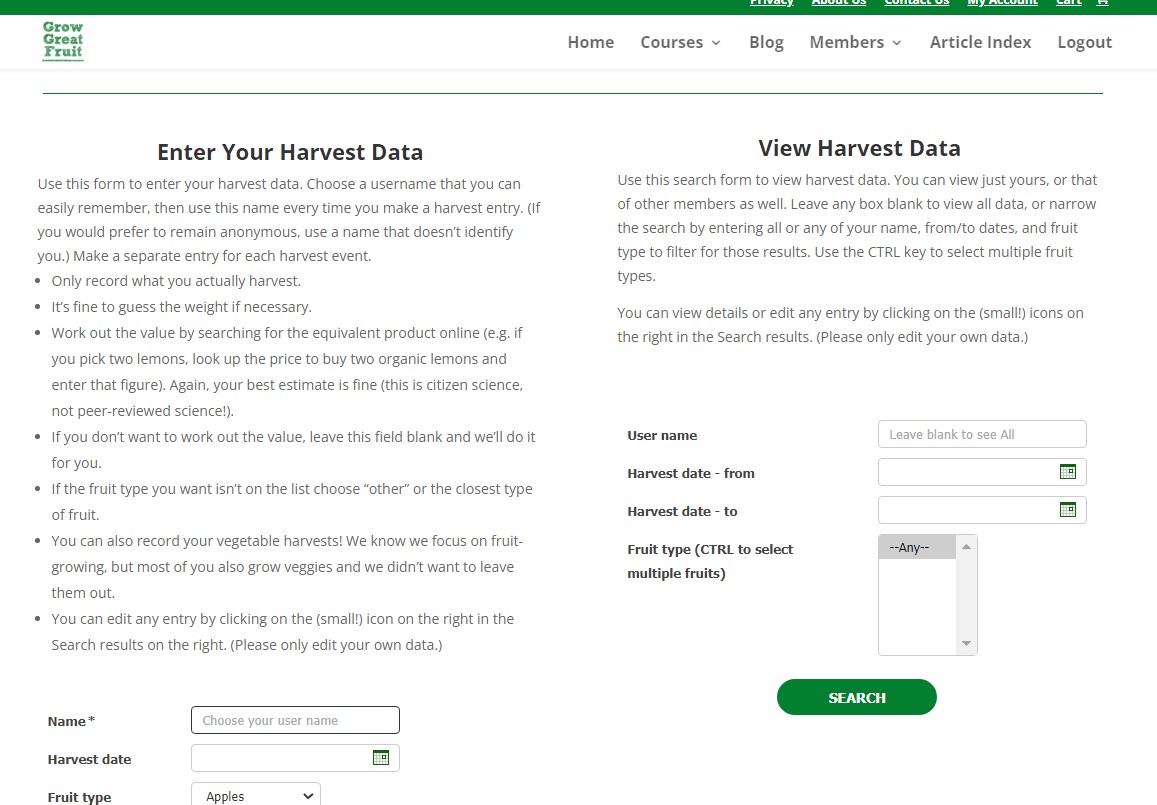Click the green SEARCH button
This screenshot has height=805, width=1157.
click(857, 697)
